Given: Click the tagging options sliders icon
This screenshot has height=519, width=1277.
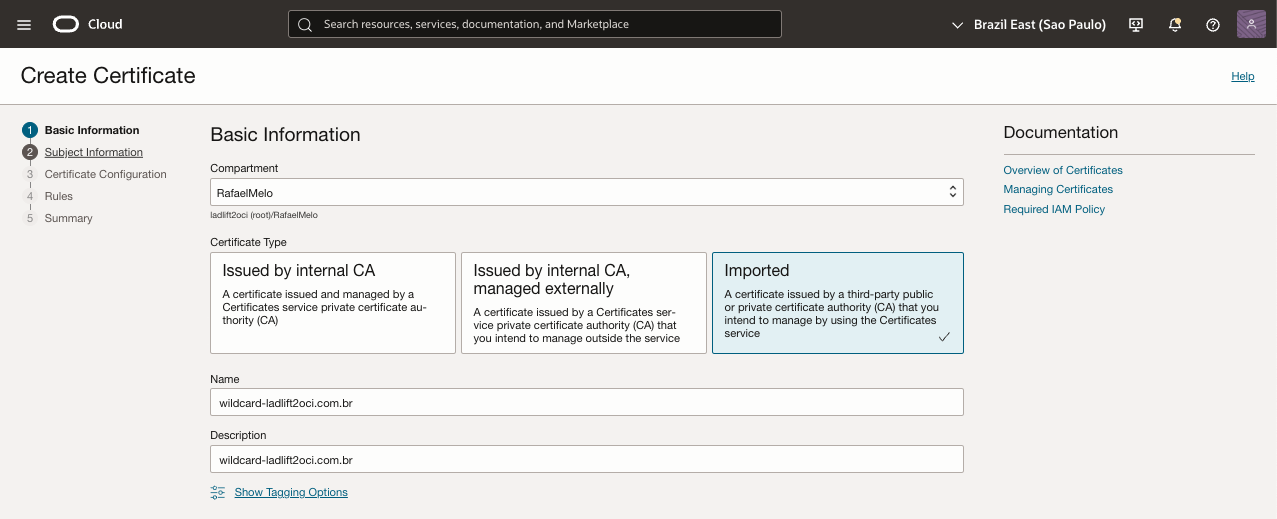Looking at the screenshot, I should [x=218, y=492].
